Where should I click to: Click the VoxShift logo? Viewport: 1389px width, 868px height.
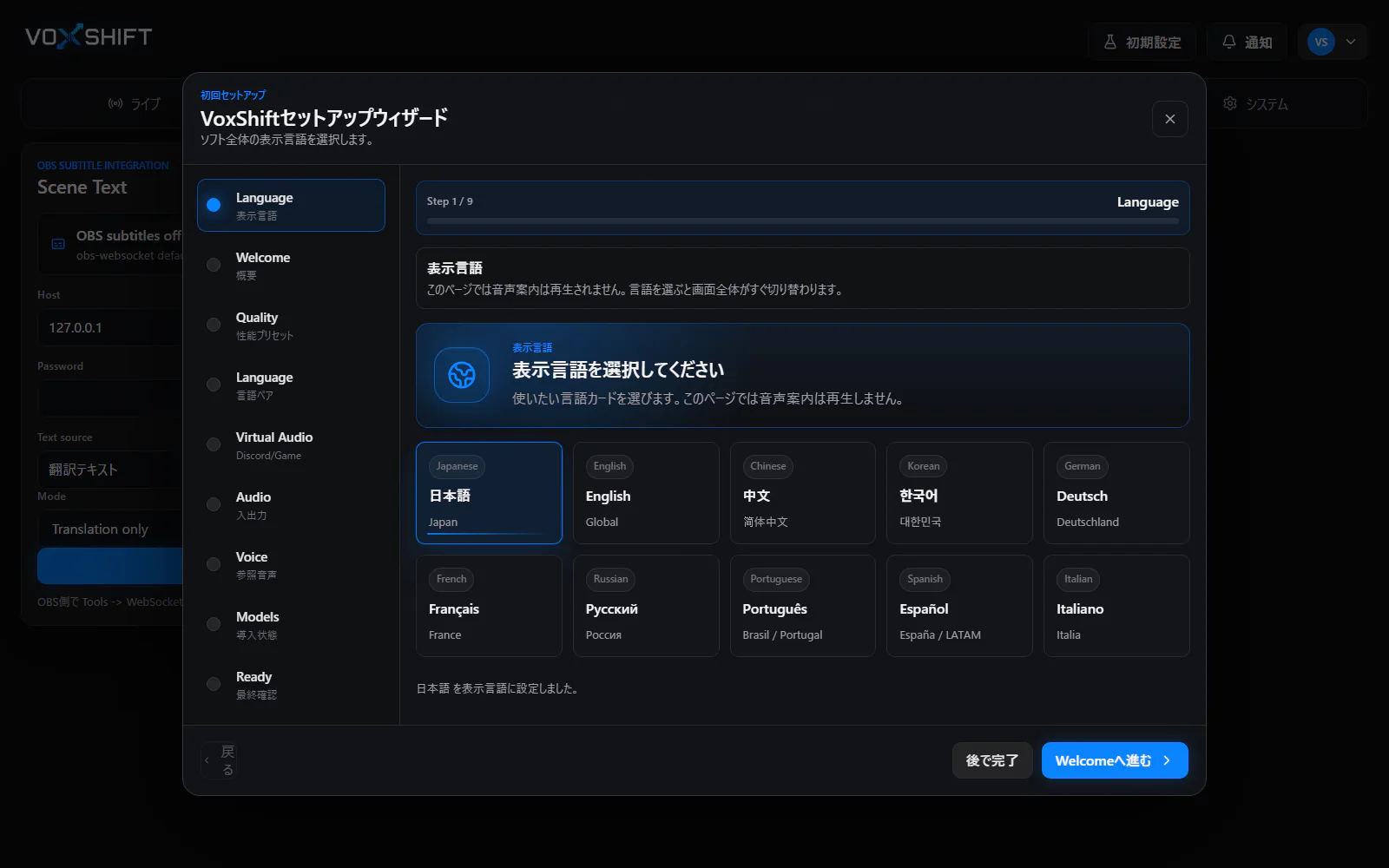coord(89,36)
